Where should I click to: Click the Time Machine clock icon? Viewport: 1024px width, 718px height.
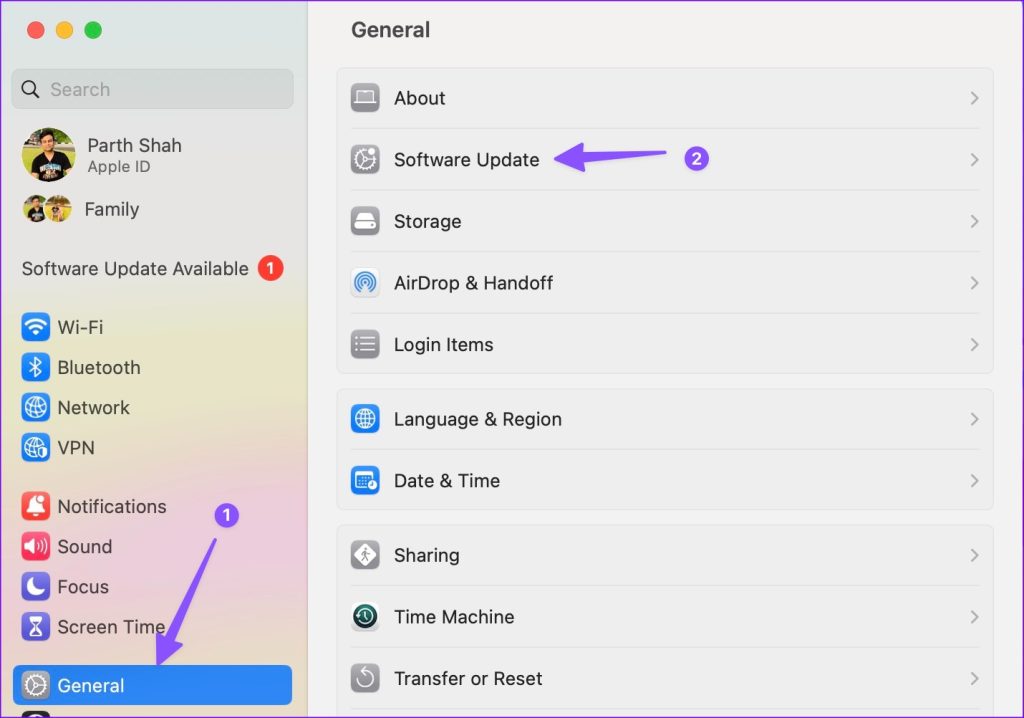pos(365,617)
